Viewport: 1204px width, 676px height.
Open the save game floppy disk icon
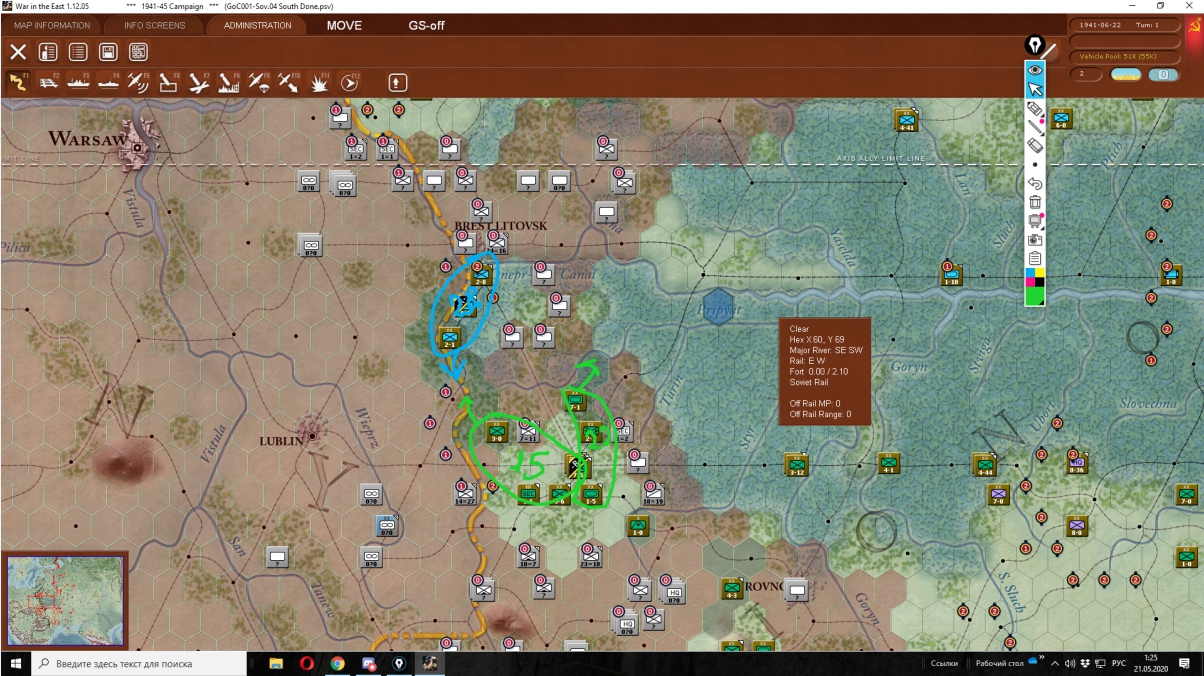click(108, 52)
